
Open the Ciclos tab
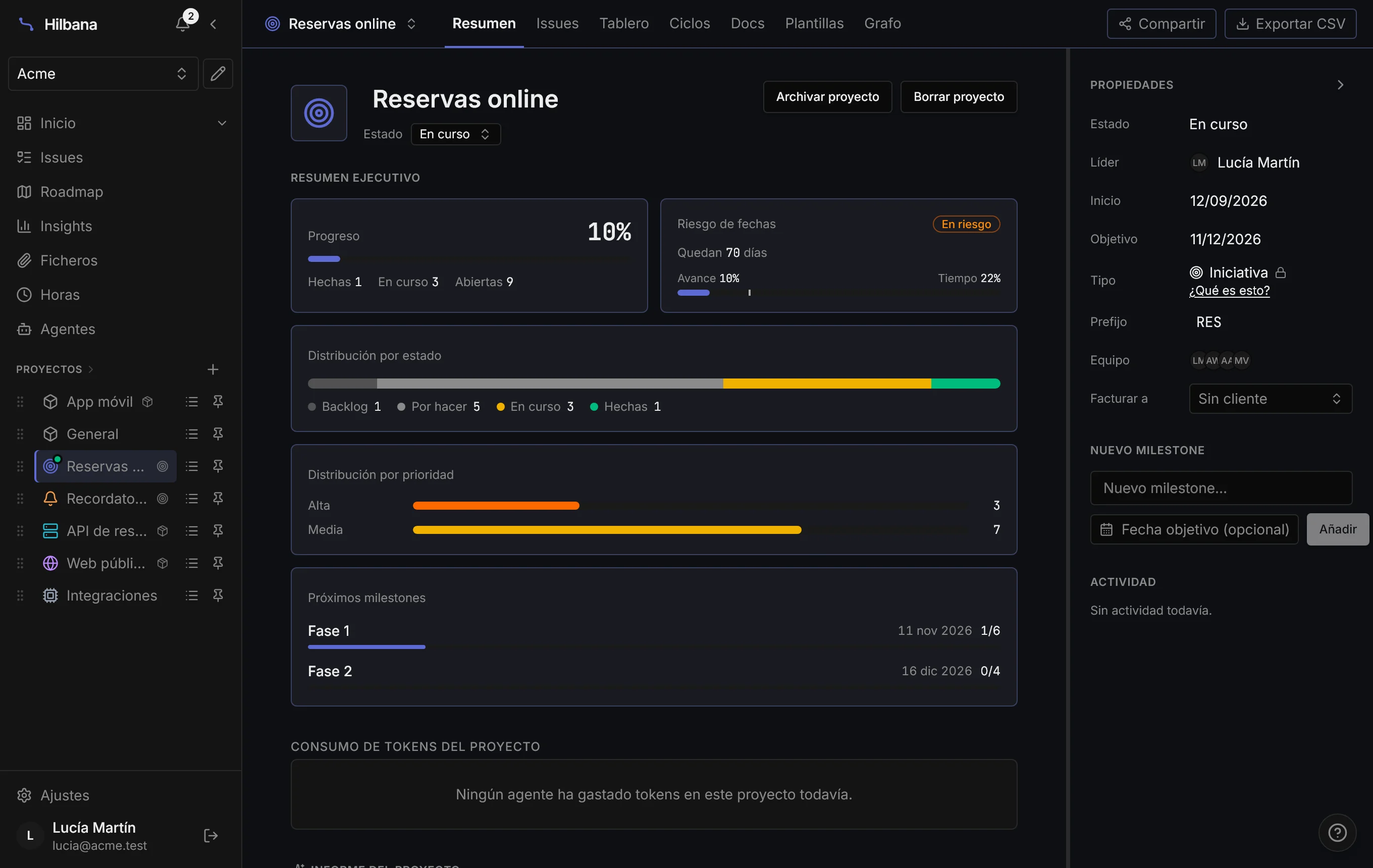[690, 23]
